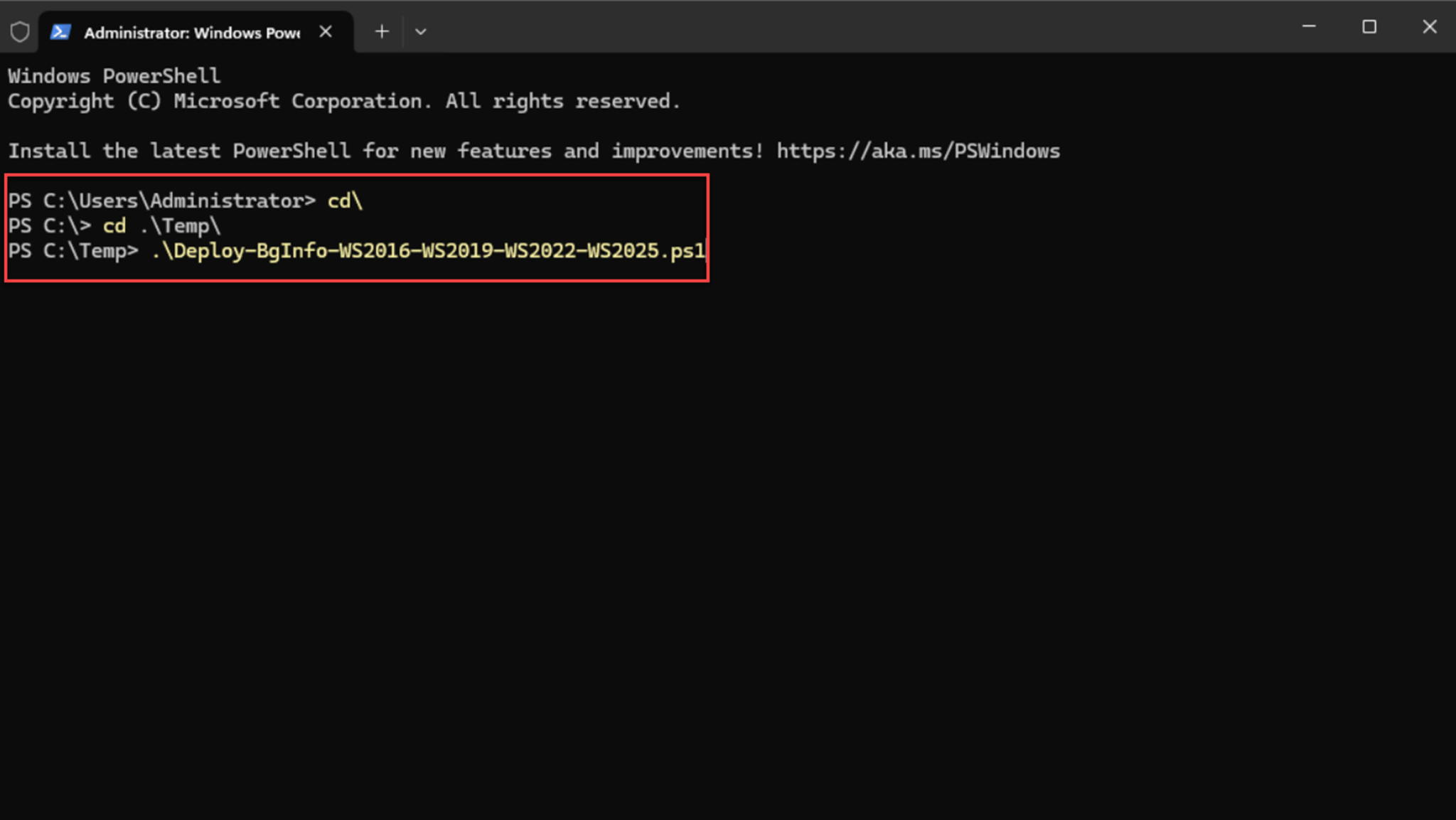Click the Deploy-BgInfo script command text

(428, 251)
